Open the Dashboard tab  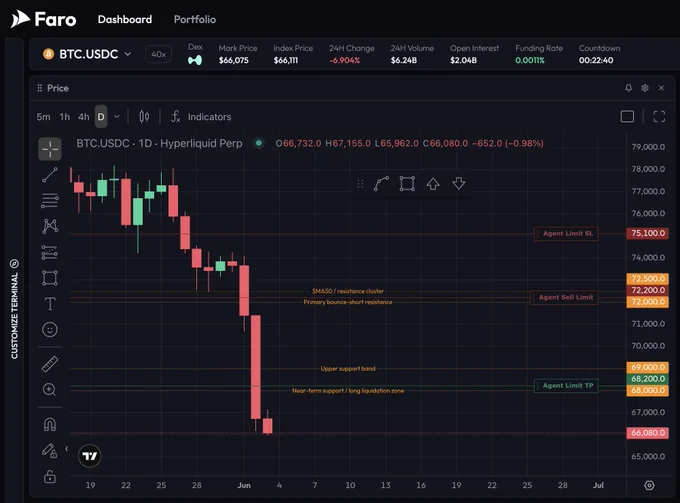click(125, 20)
